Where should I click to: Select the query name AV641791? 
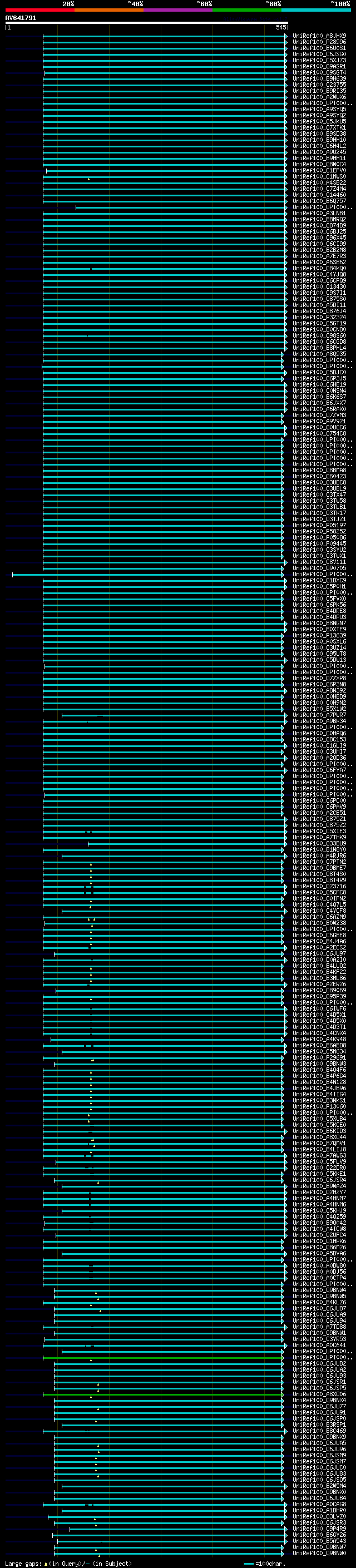21,18
